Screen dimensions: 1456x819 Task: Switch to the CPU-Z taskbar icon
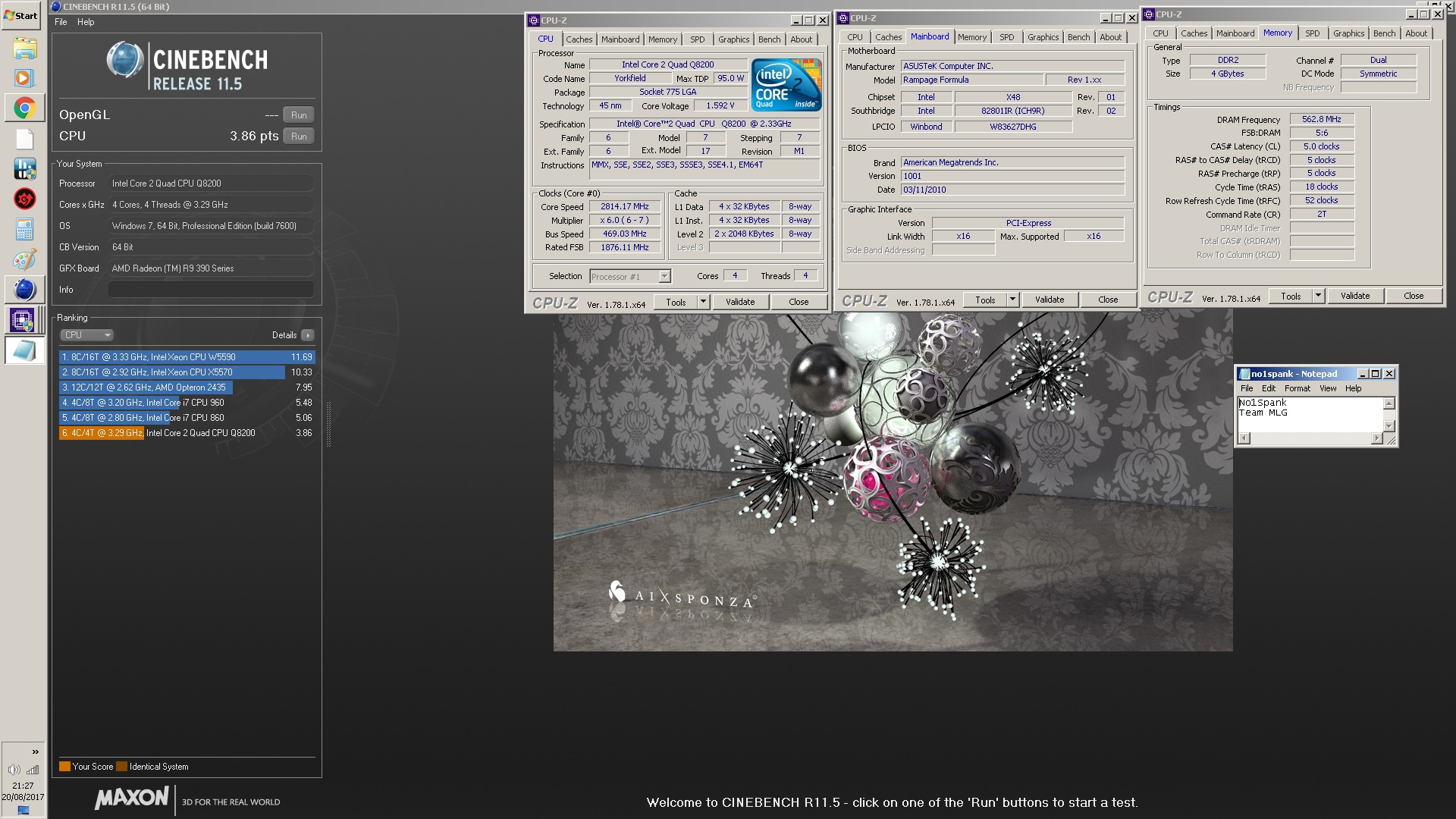[24, 320]
